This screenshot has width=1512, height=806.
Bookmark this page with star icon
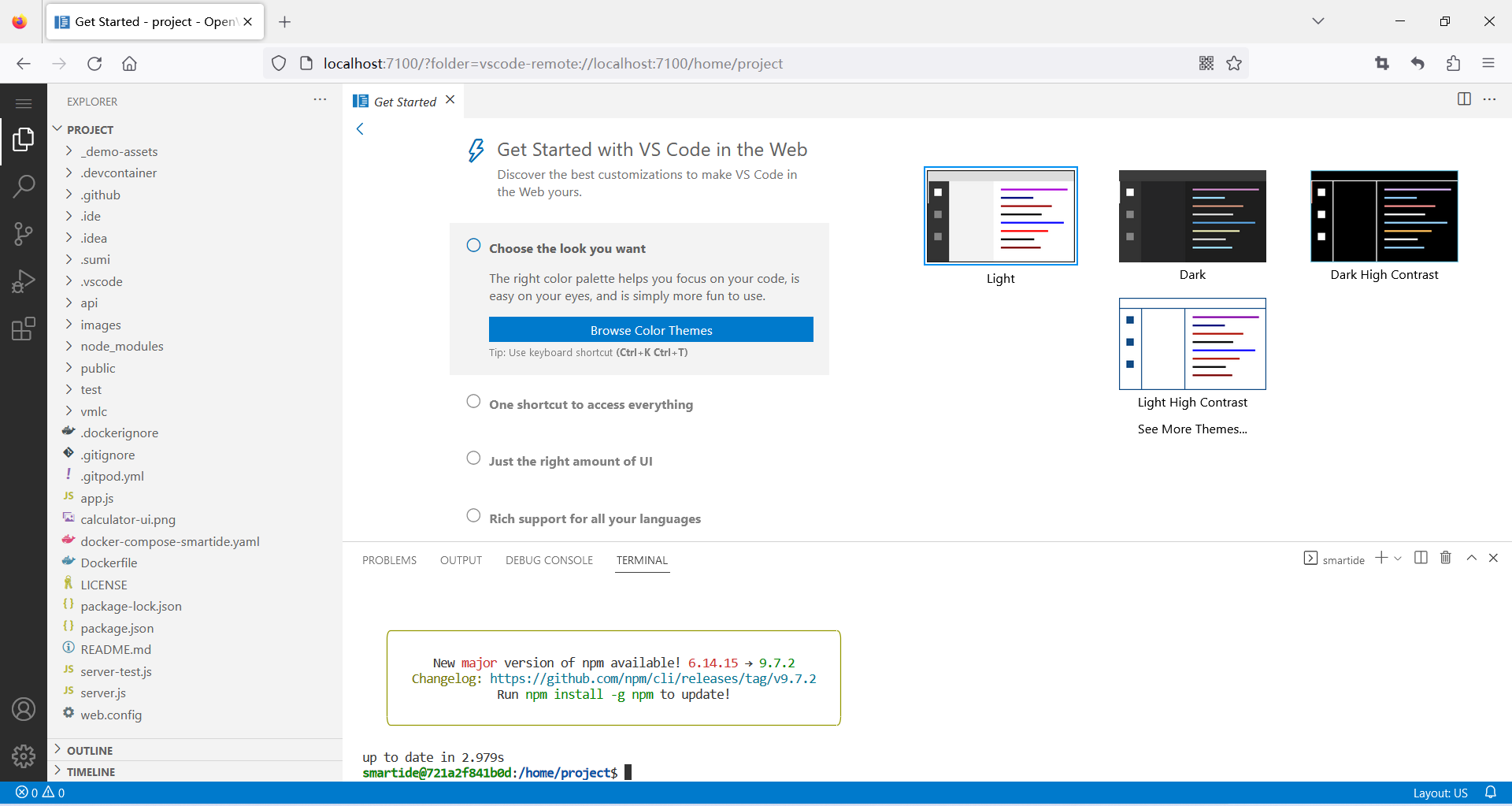1234,63
